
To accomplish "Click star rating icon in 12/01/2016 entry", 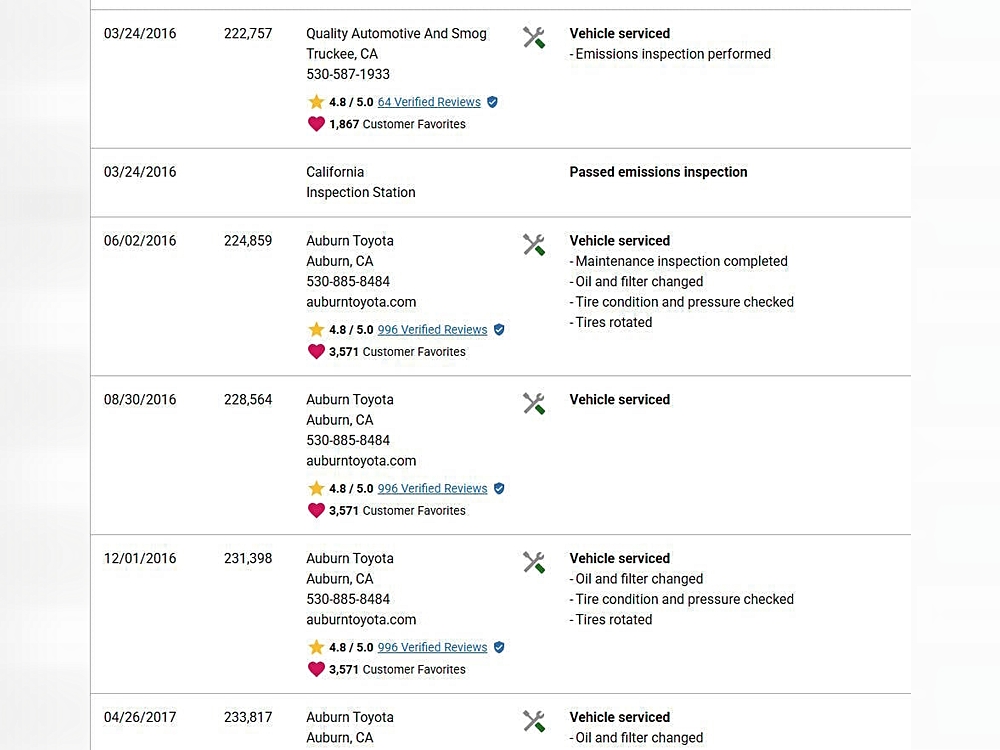I will coord(316,647).
